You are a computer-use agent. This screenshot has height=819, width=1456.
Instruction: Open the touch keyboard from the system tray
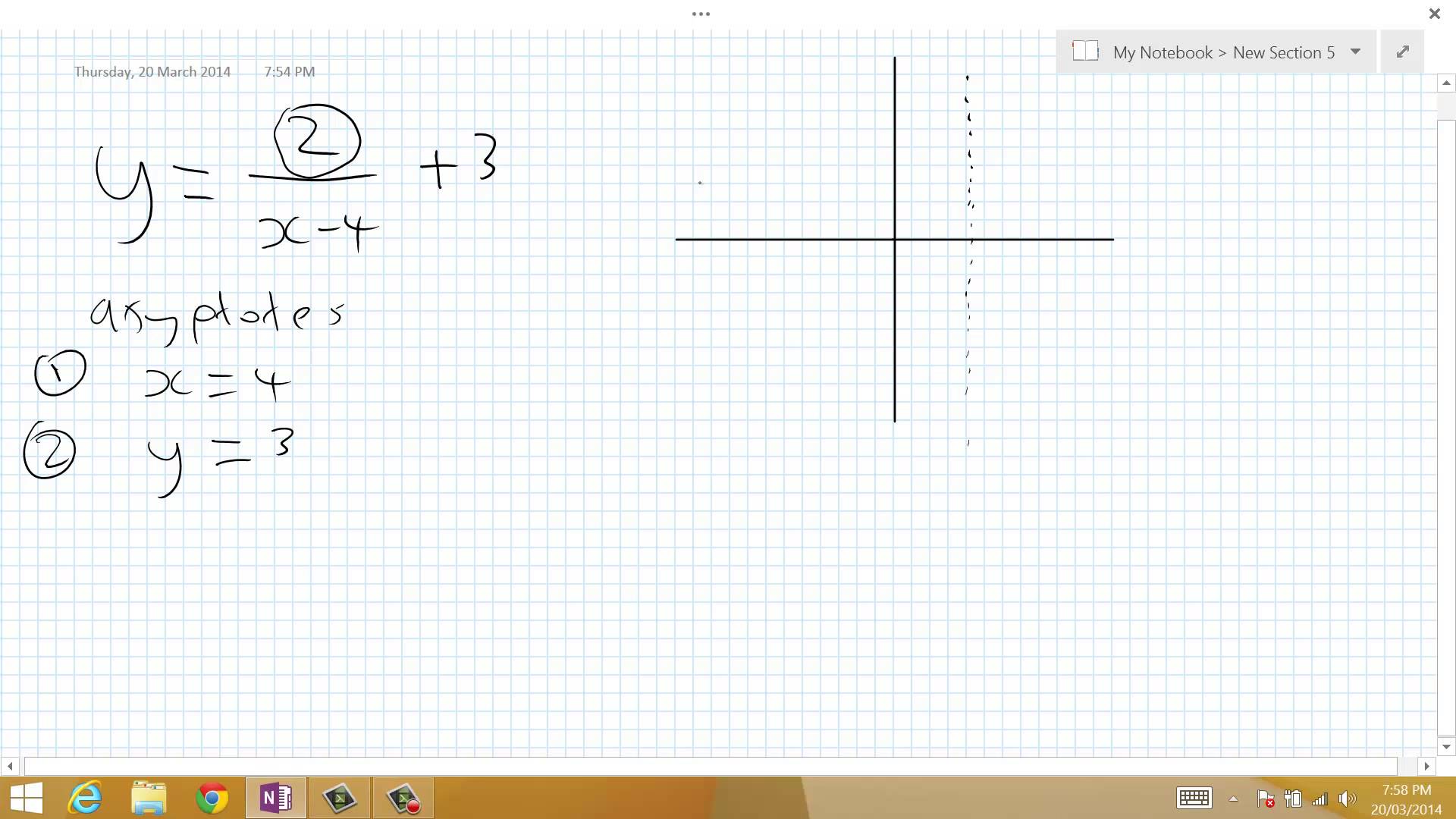point(1194,798)
